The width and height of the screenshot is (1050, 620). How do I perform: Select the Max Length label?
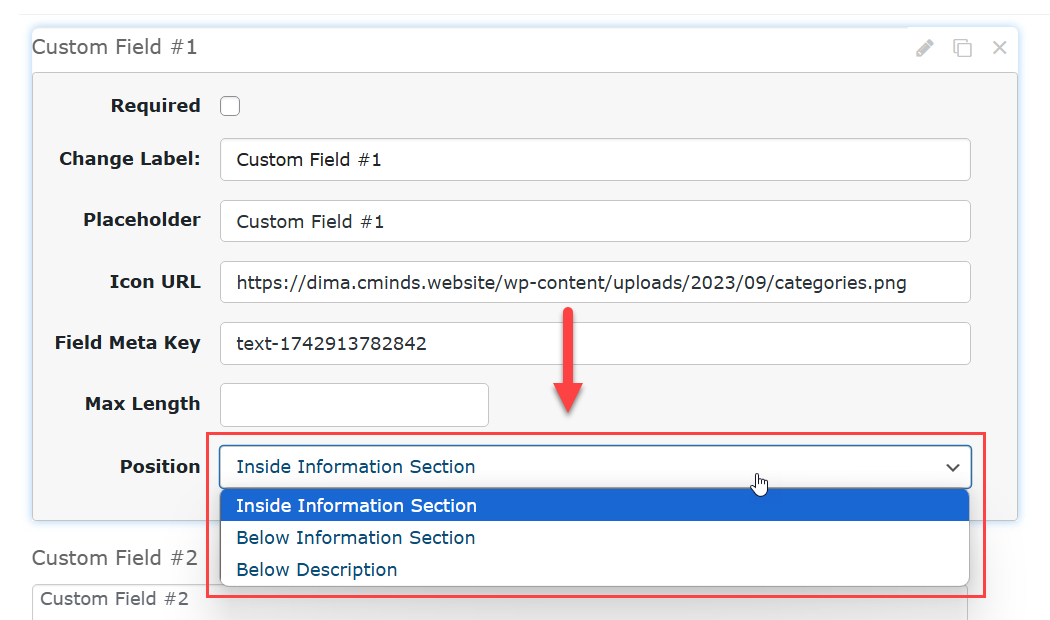pyautogui.click(x=143, y=404)
